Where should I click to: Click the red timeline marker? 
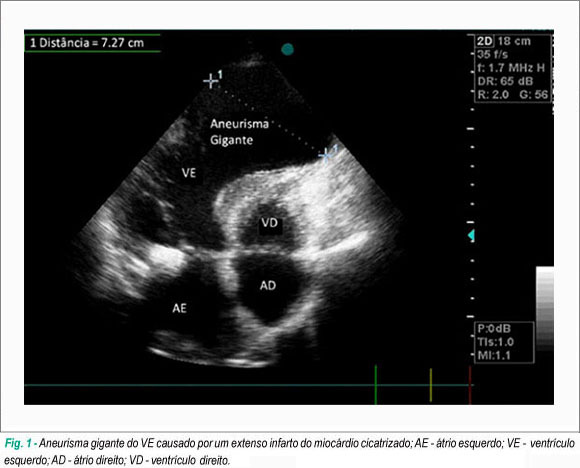470,385
